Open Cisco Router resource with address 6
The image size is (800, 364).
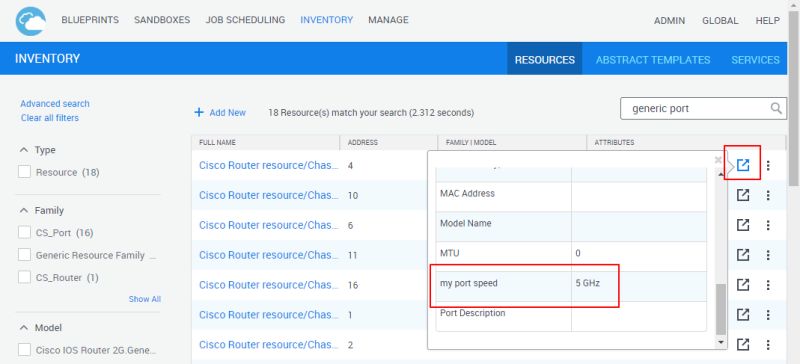268,225
